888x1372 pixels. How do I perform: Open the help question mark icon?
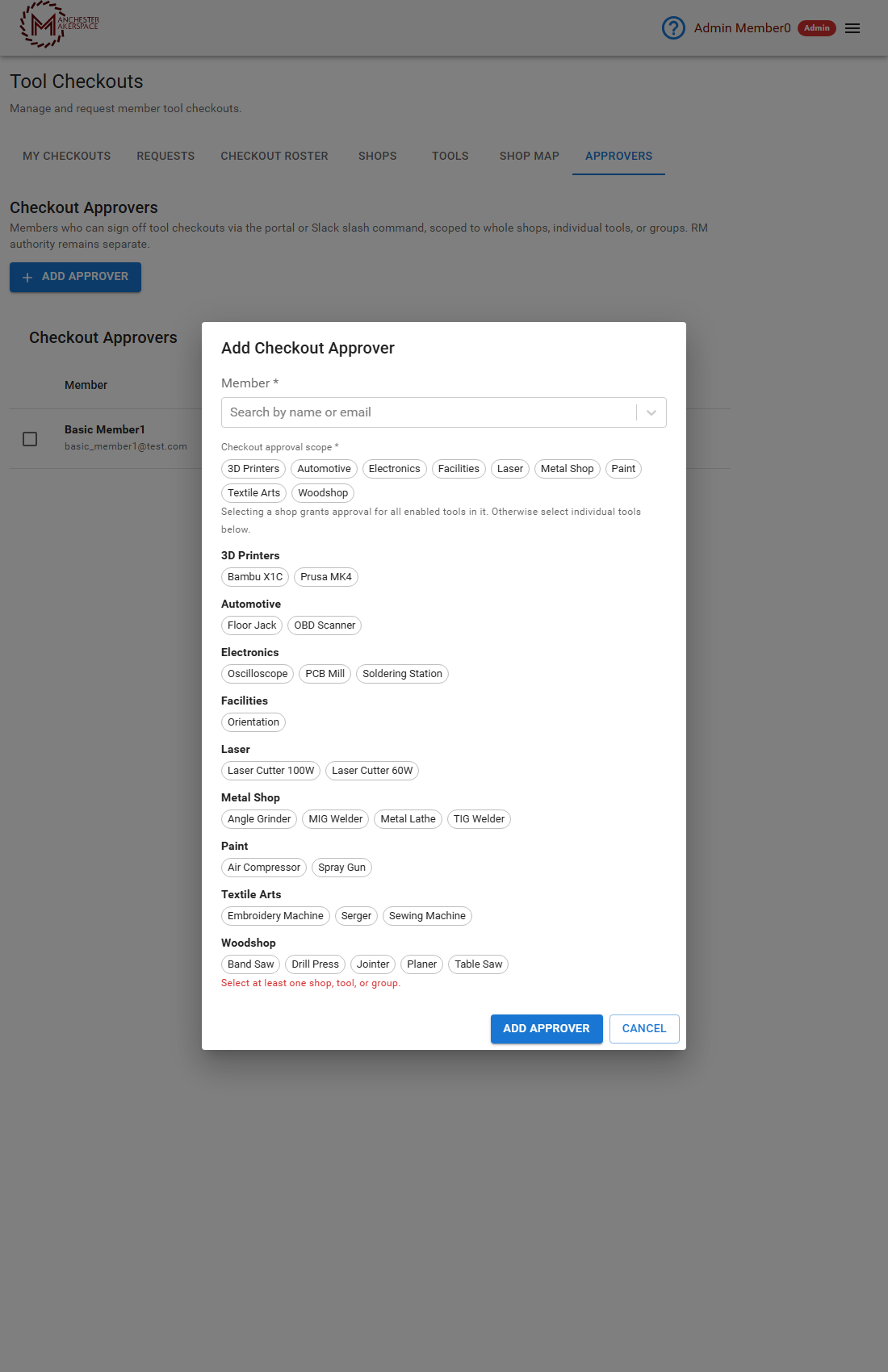click(x=673, y=28)
